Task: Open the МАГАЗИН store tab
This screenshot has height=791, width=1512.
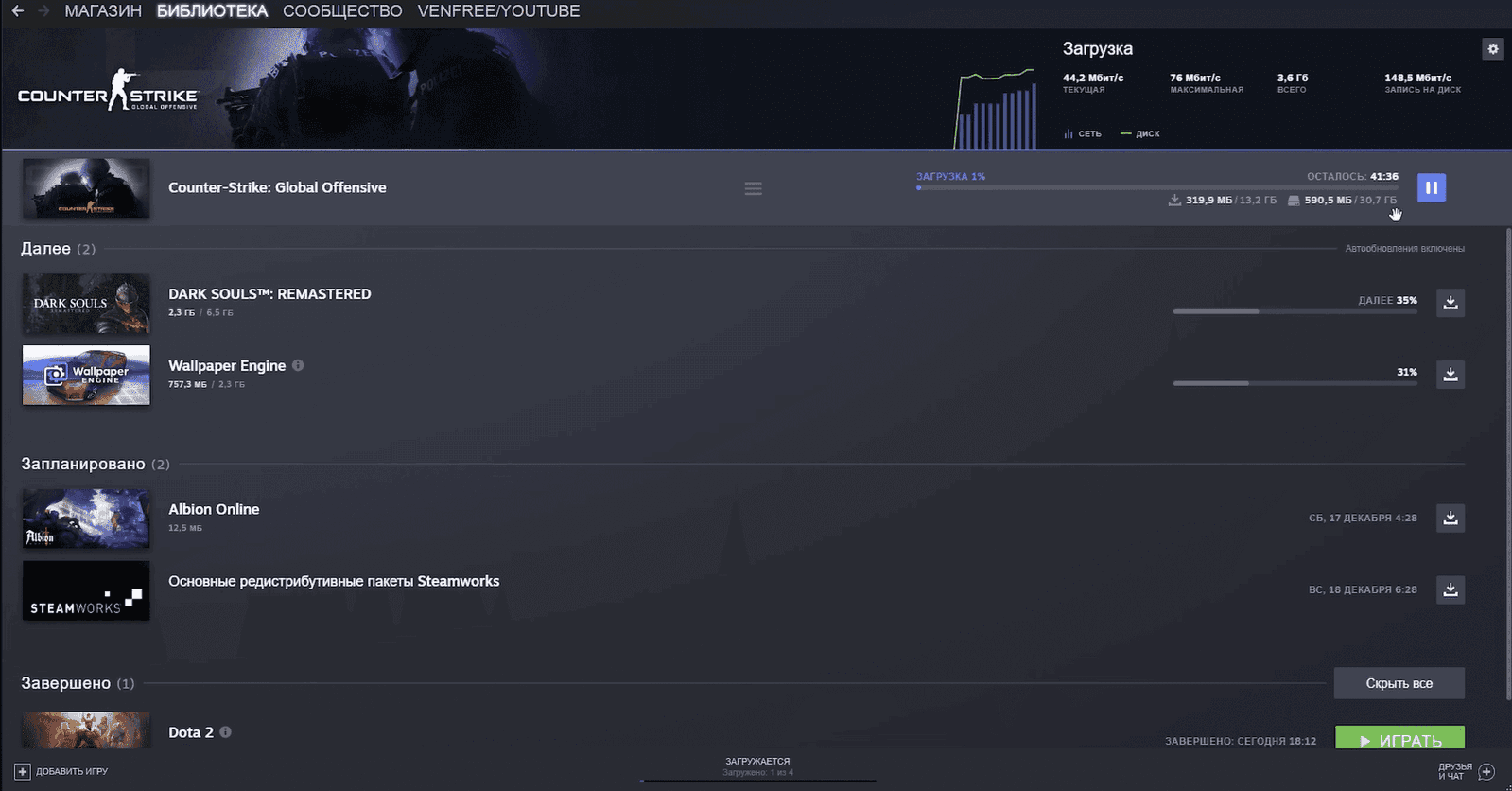Action: (x=103, y=11)
